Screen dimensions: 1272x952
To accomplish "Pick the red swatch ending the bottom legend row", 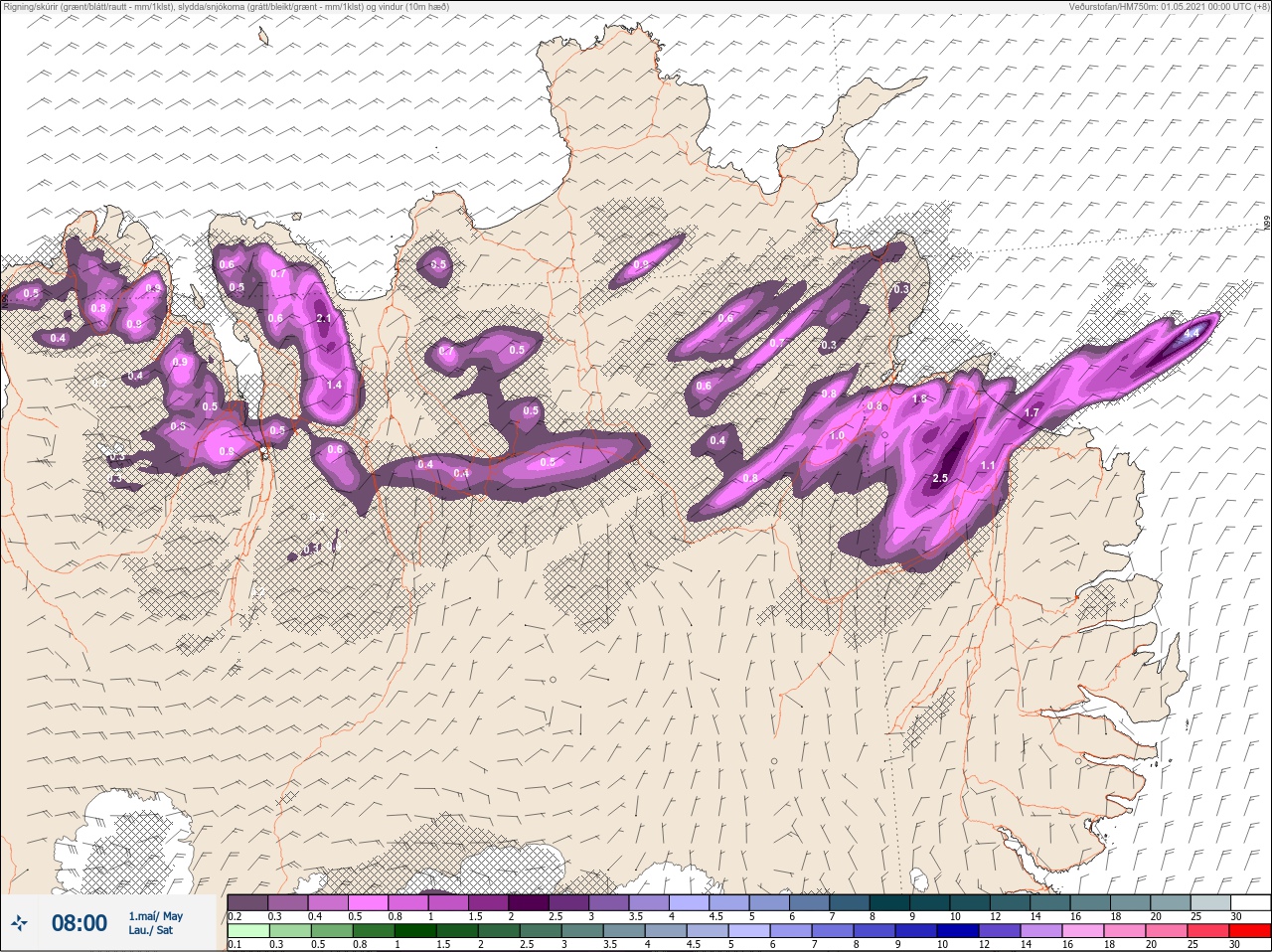I will click(x=1250, y=931).
